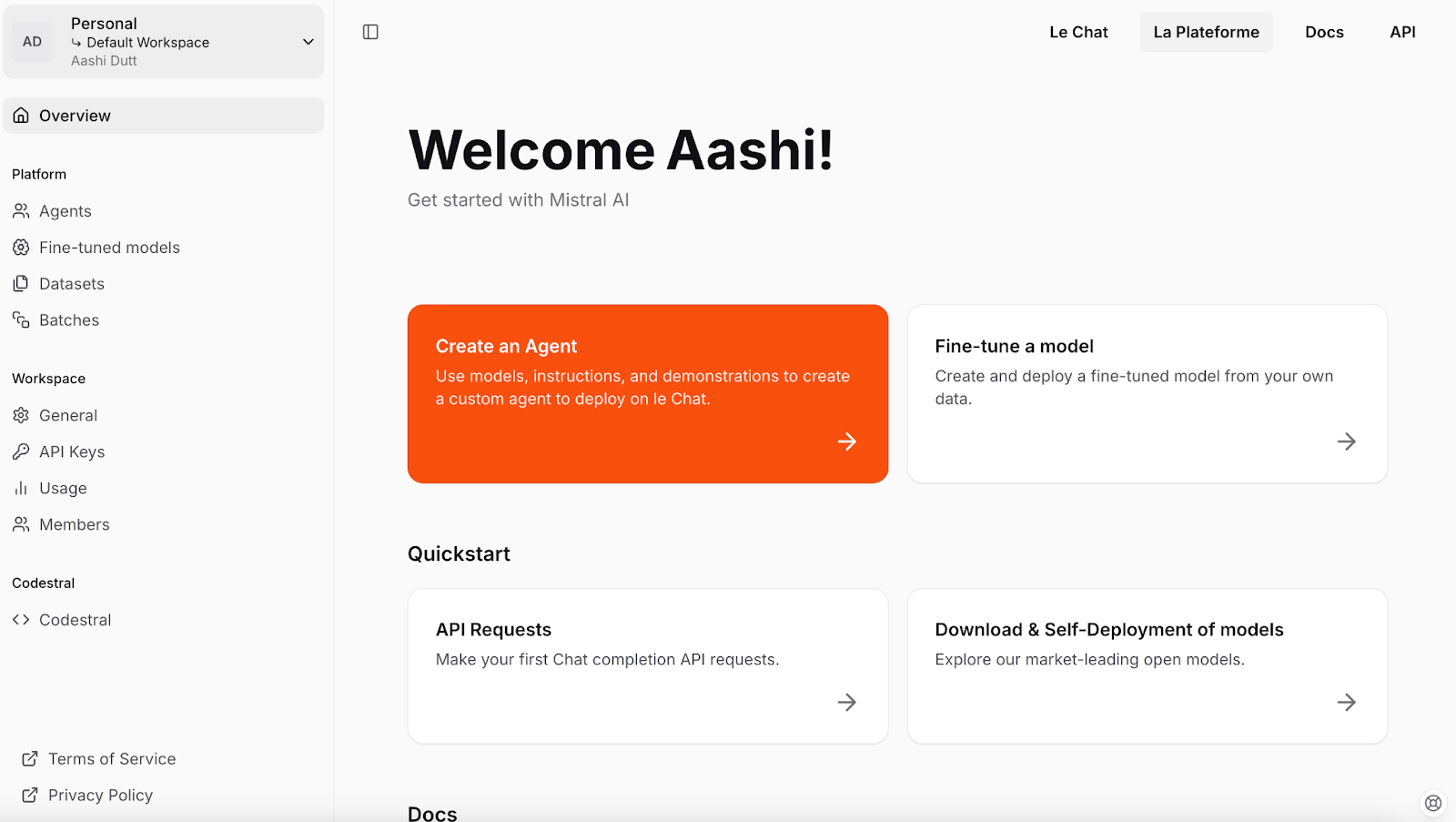
Task: Open the Docs tab
Action: coord(1324,32)
